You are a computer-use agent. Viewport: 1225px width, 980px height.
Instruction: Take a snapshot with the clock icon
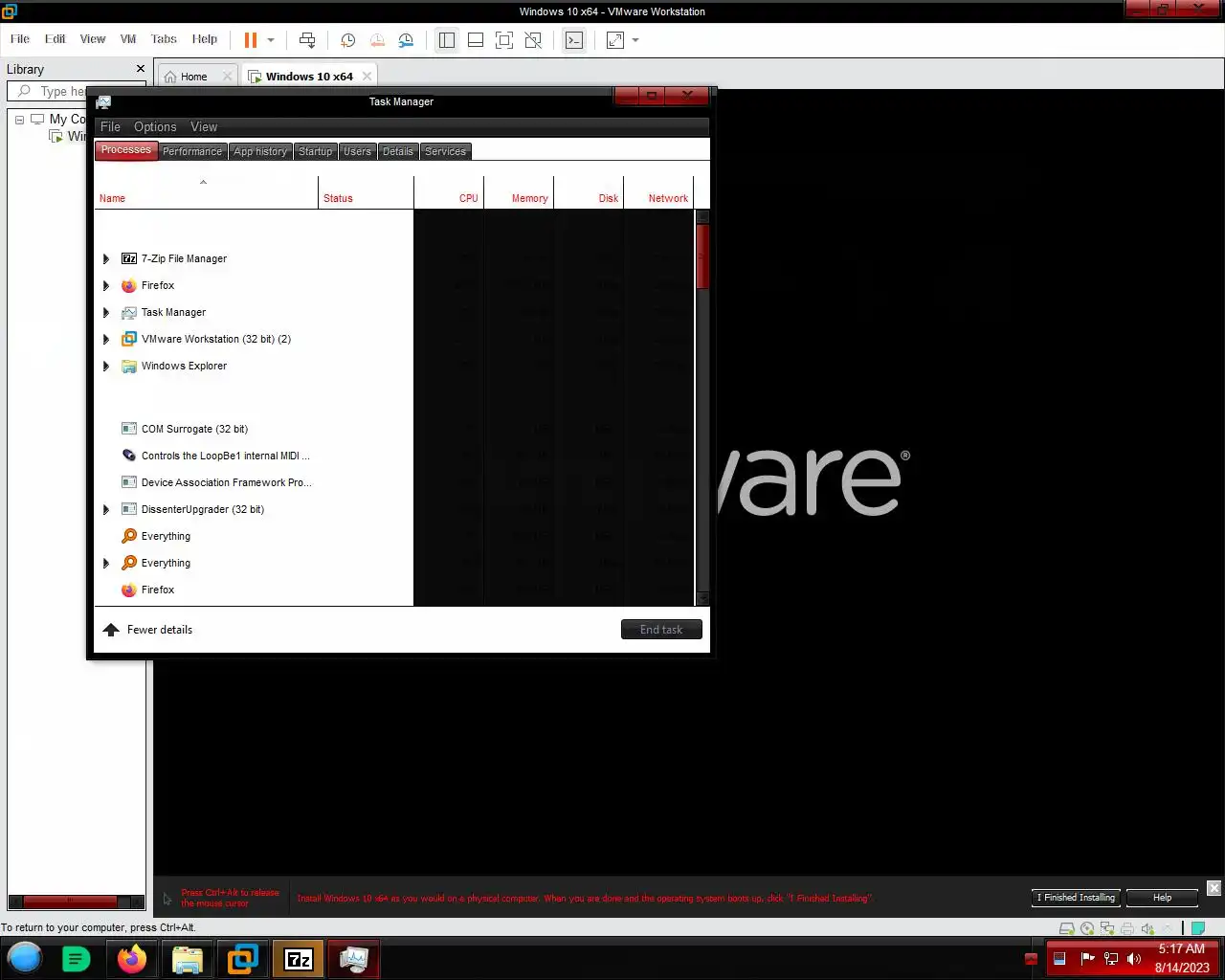pos(348,40)
